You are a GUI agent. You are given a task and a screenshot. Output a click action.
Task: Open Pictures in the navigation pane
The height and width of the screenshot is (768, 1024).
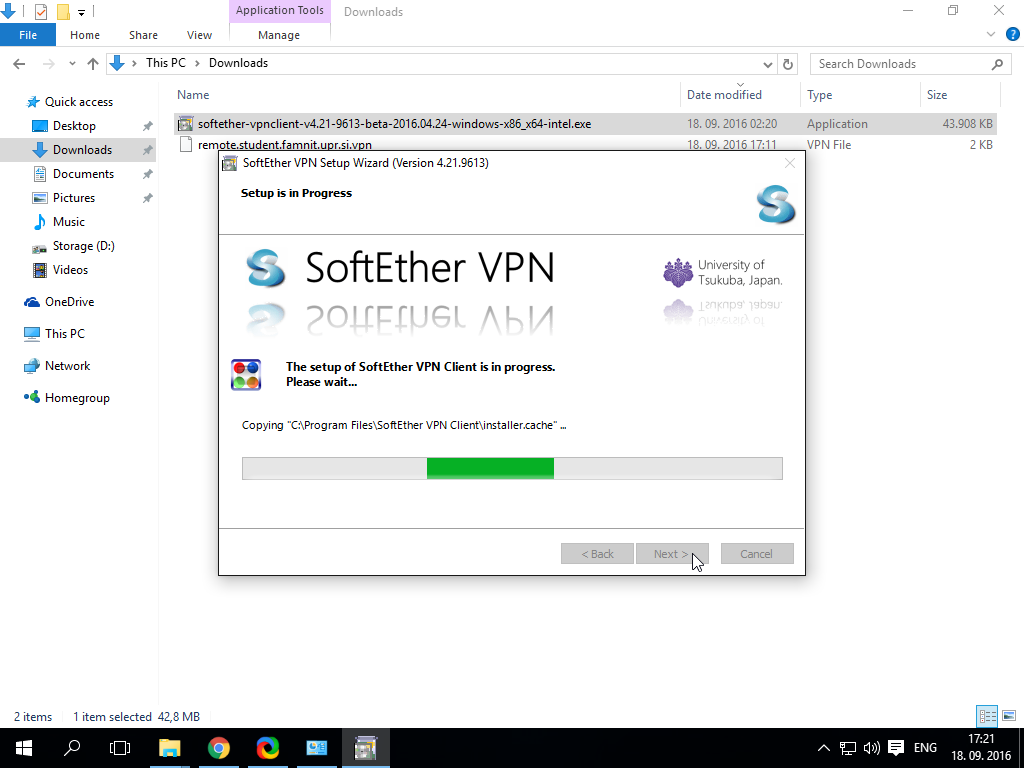pyautogui.click(x=74, y=198)
